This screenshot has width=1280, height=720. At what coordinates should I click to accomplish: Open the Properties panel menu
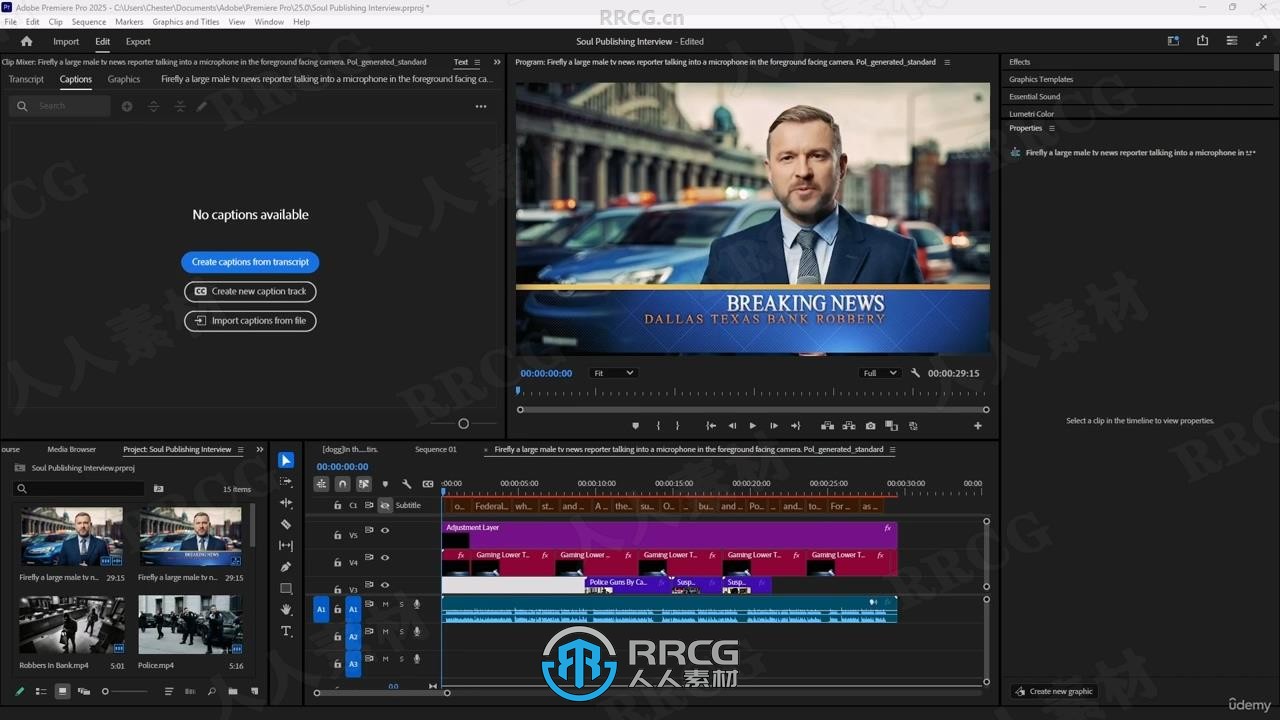1051,128
